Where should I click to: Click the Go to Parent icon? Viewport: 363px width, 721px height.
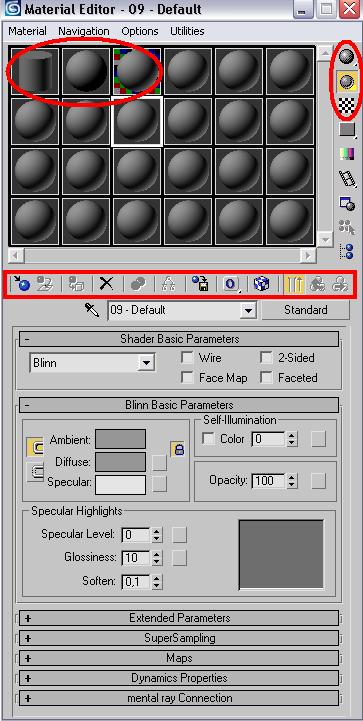tap(317, 285)
